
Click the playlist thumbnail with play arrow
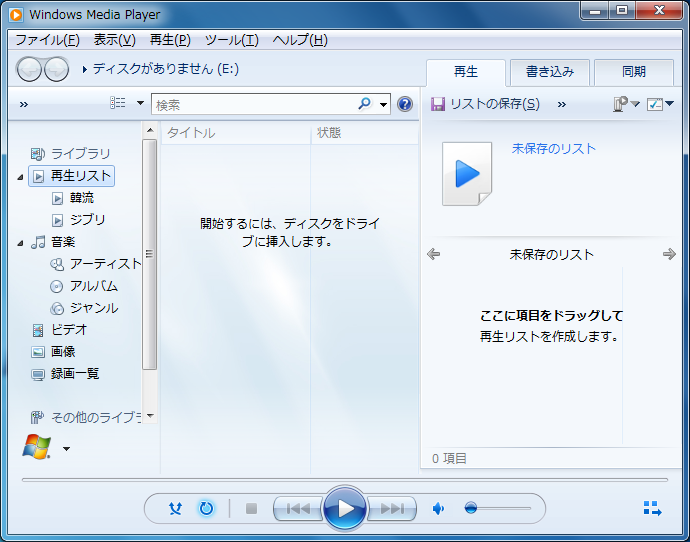[467, 174]
